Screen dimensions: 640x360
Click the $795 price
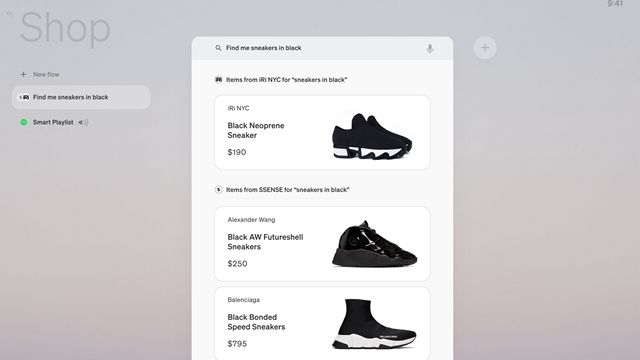point(237,344)
